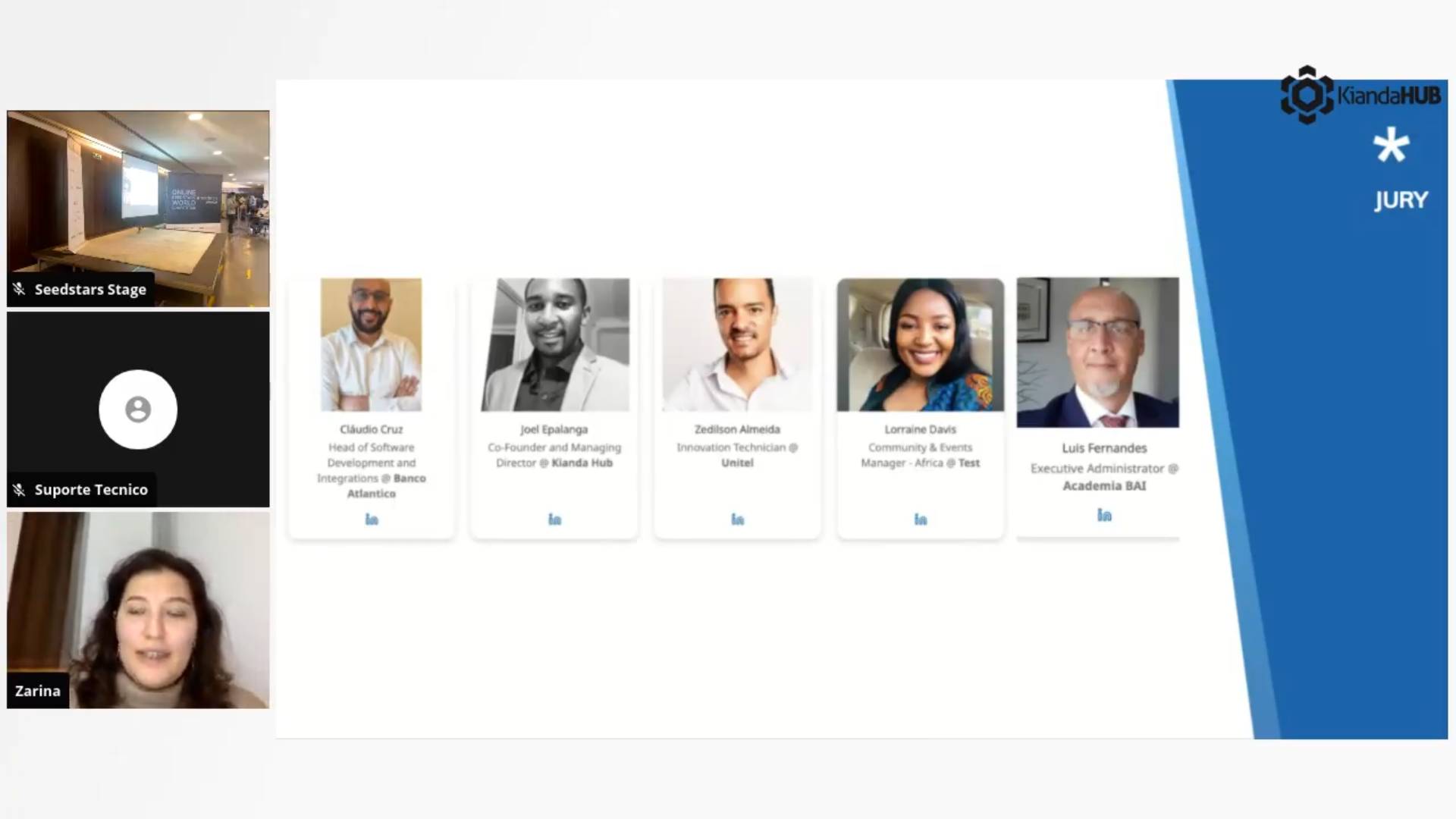
Task: Click the Kianda Hub company link text
Action: point(582,463)
